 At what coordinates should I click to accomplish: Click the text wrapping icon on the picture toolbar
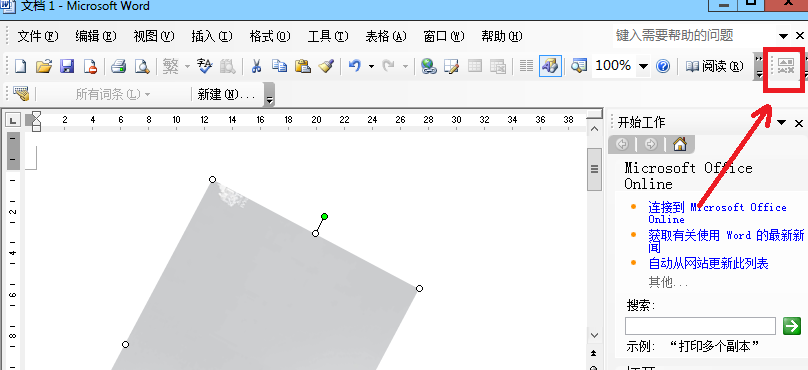786,66
